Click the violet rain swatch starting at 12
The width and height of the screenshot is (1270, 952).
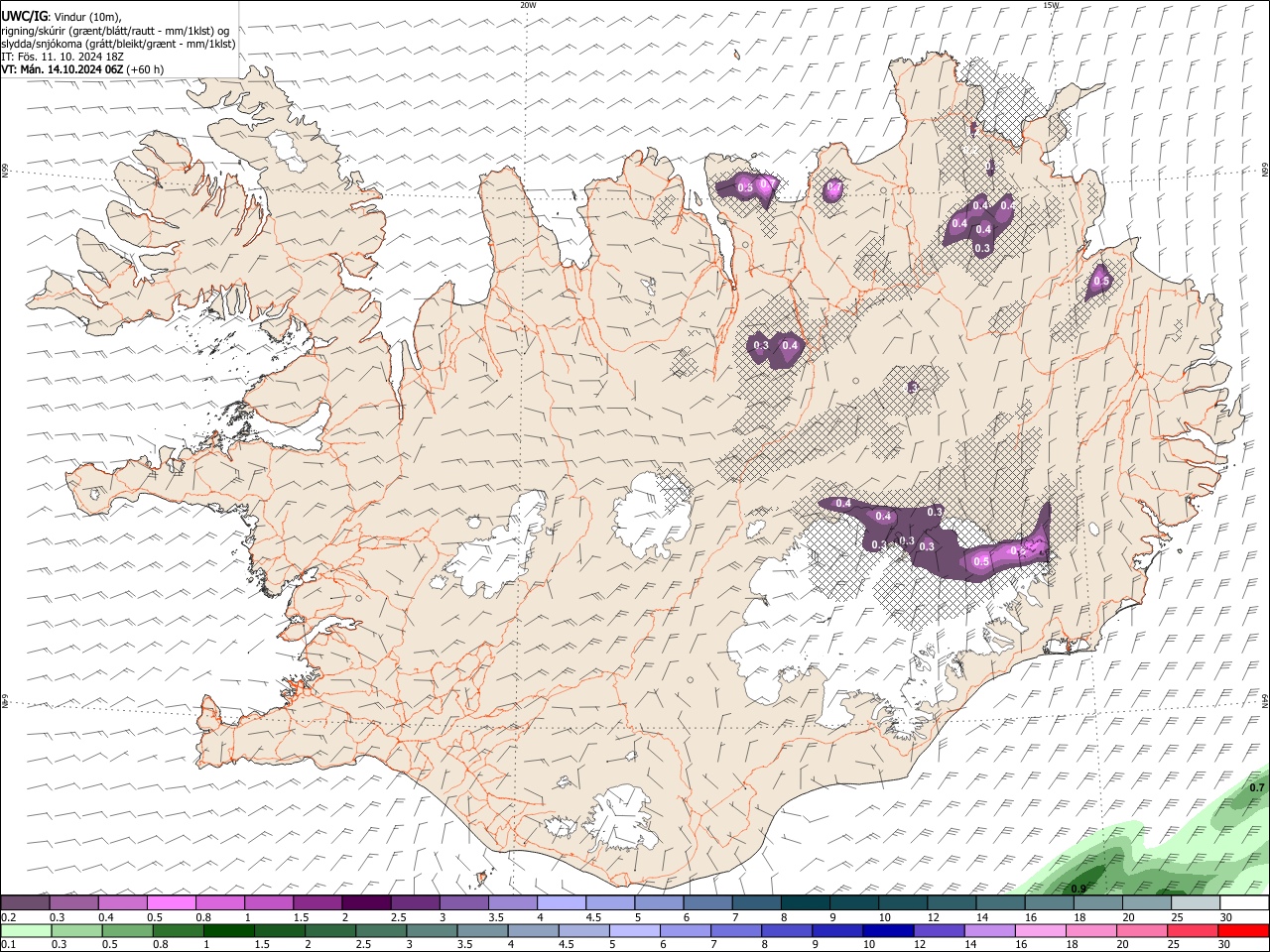click(940, 930)
